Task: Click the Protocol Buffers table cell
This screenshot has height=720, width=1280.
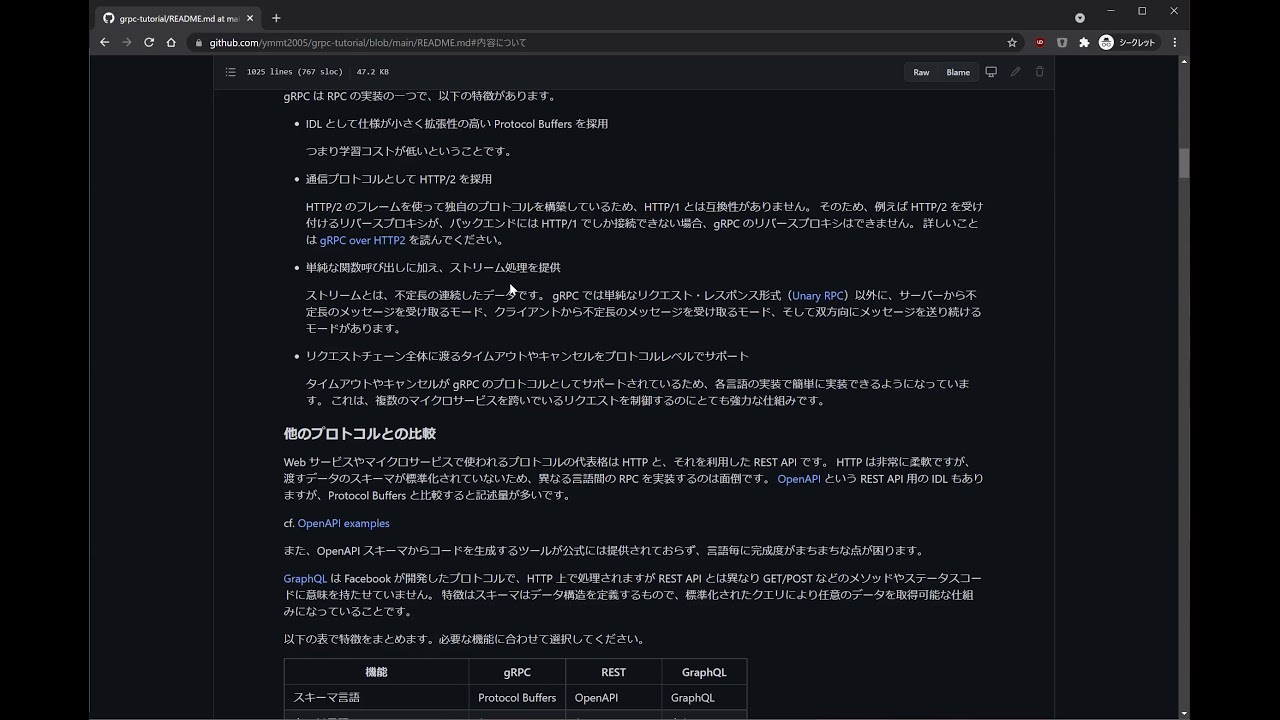Action: tap(517, 698)
